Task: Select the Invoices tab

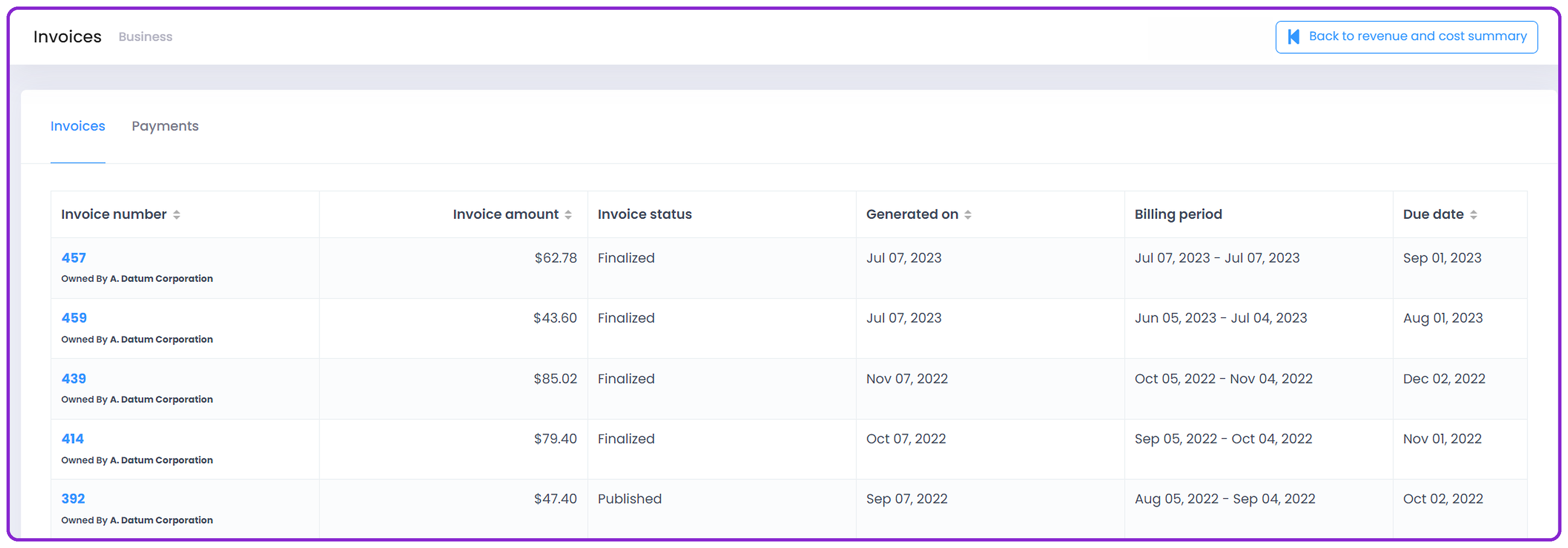Action: [78, 126]
